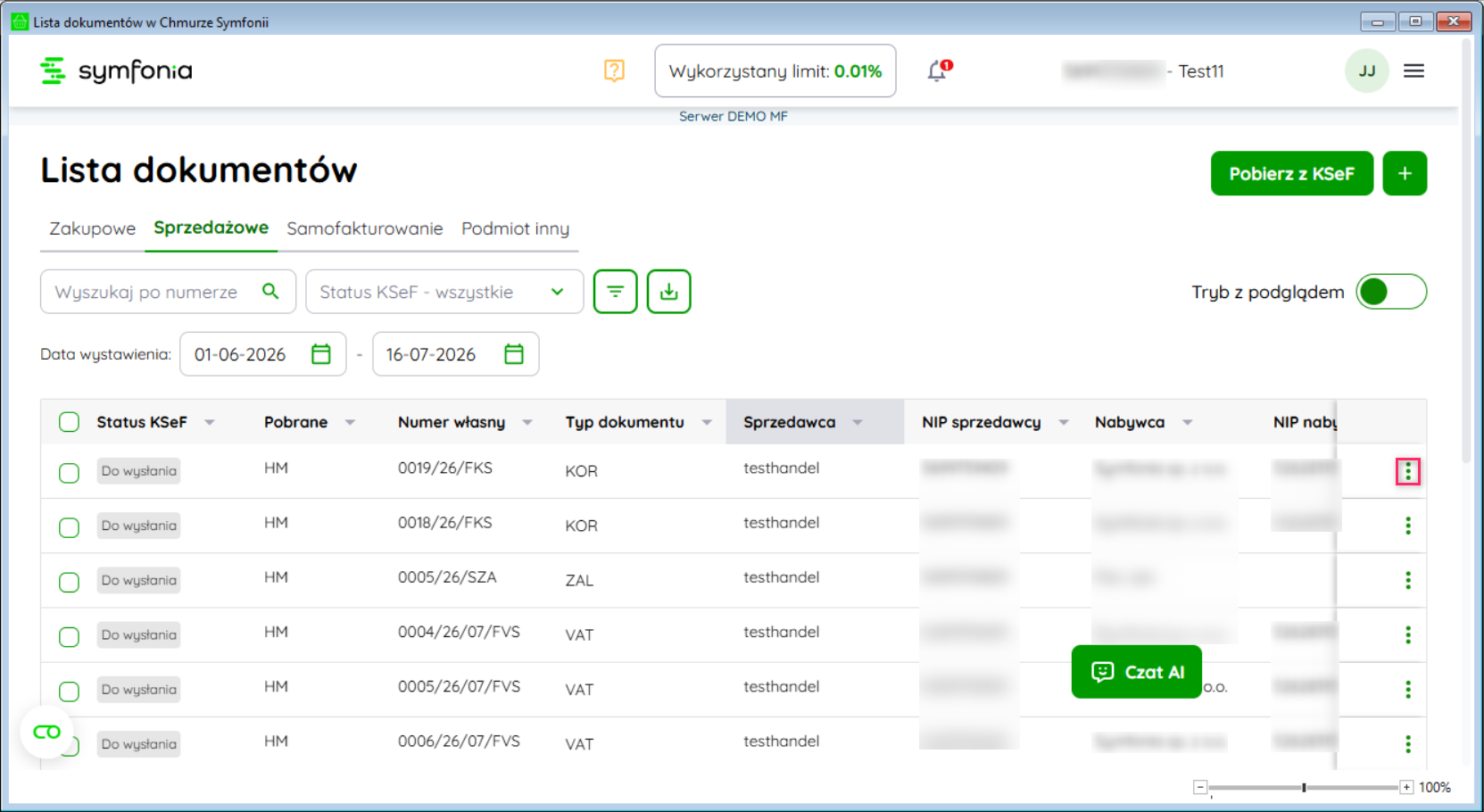This screenshot has width=1484, height=812.
Task: Open end date calendar picker
Action: pos(514,354)
